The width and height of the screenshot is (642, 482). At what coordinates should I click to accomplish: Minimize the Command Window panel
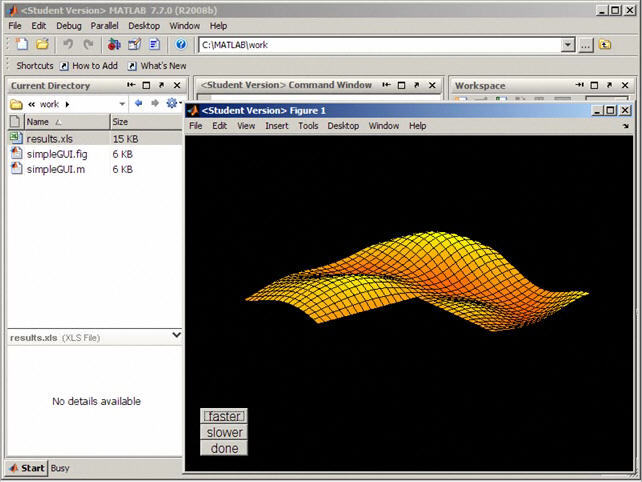386,85
